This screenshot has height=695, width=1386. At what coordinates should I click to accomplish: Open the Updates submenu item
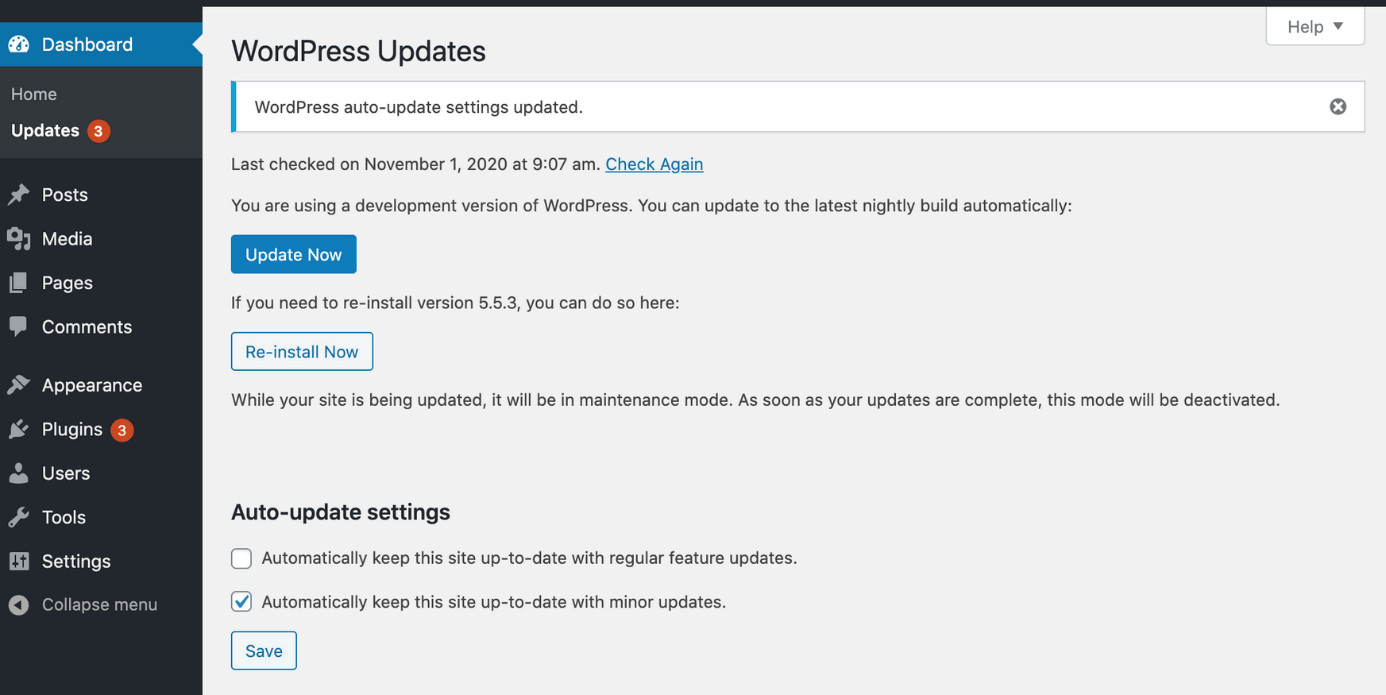(x=45, y=131)
